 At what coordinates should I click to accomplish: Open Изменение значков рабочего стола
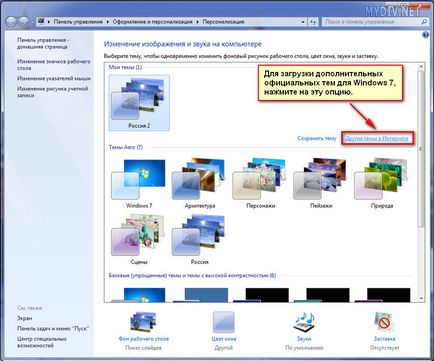[54, 65]
